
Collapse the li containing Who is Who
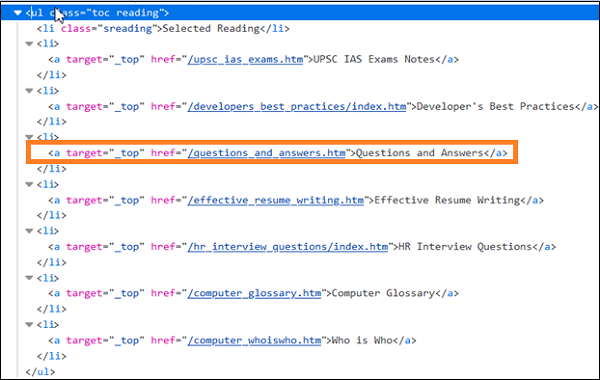coord(29,325)
